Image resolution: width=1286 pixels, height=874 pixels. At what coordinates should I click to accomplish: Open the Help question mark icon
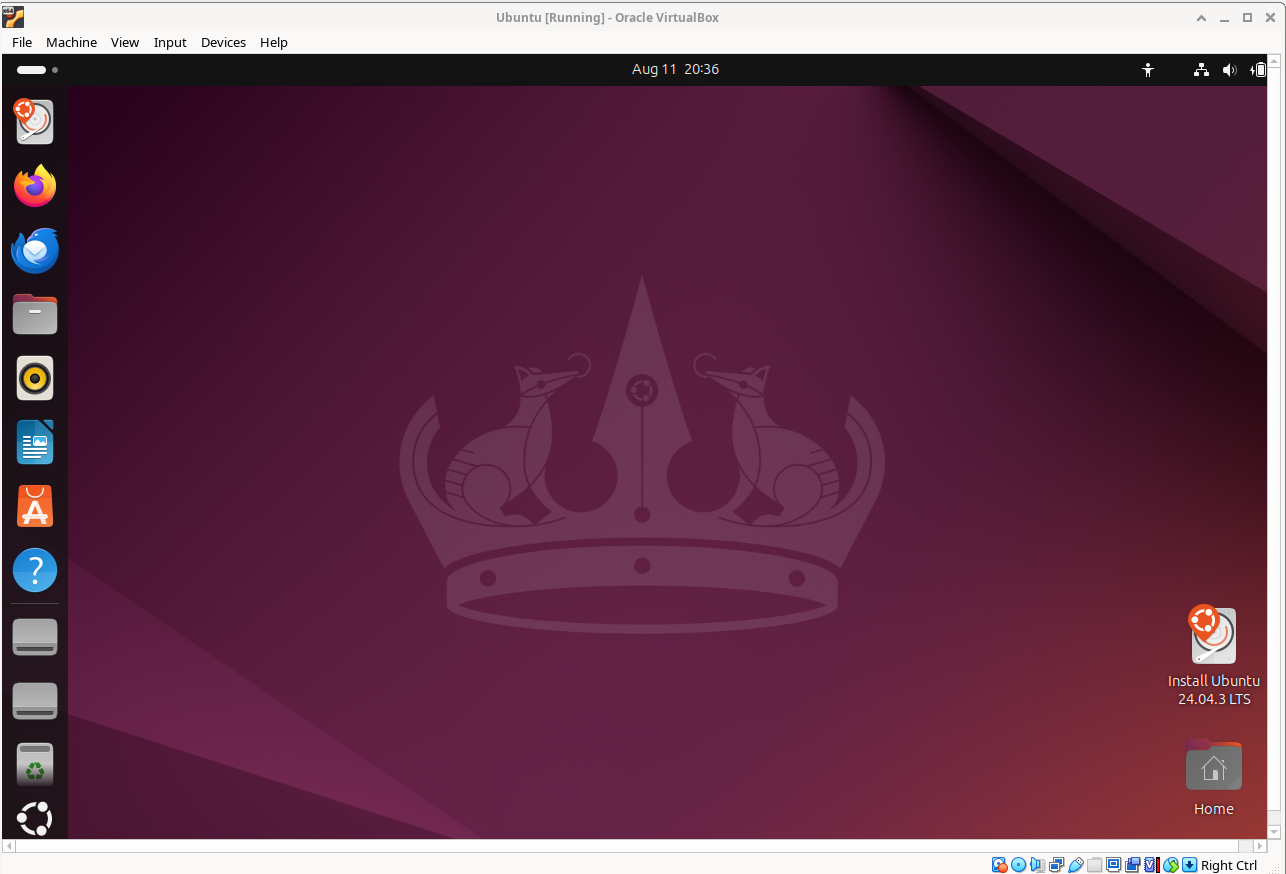[35, 571]
